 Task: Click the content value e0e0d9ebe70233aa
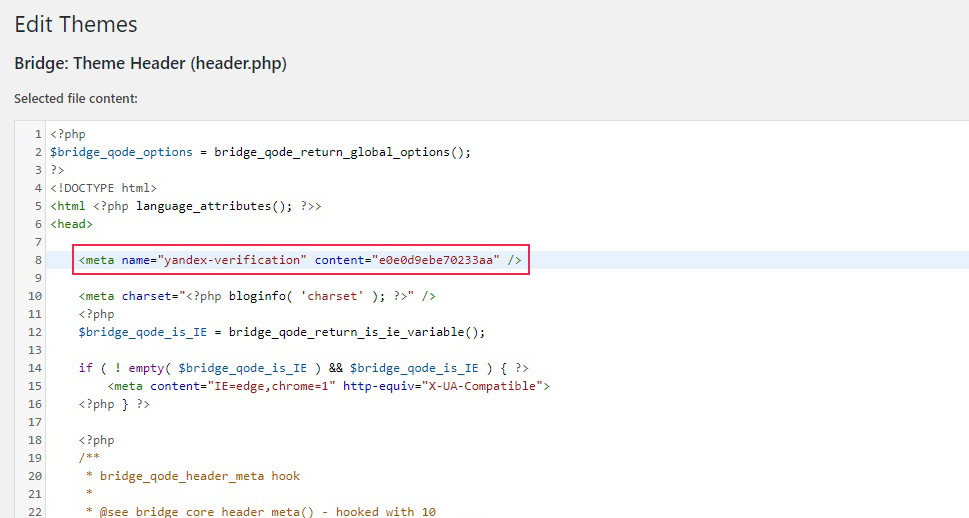[x=436, y=260]
